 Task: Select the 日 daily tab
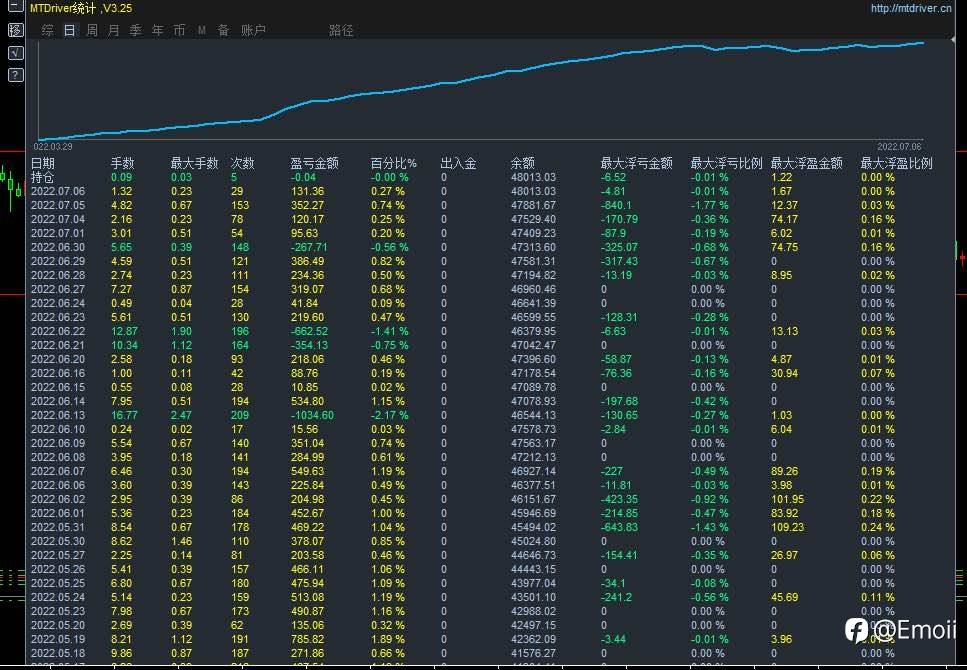click(70, 30)
